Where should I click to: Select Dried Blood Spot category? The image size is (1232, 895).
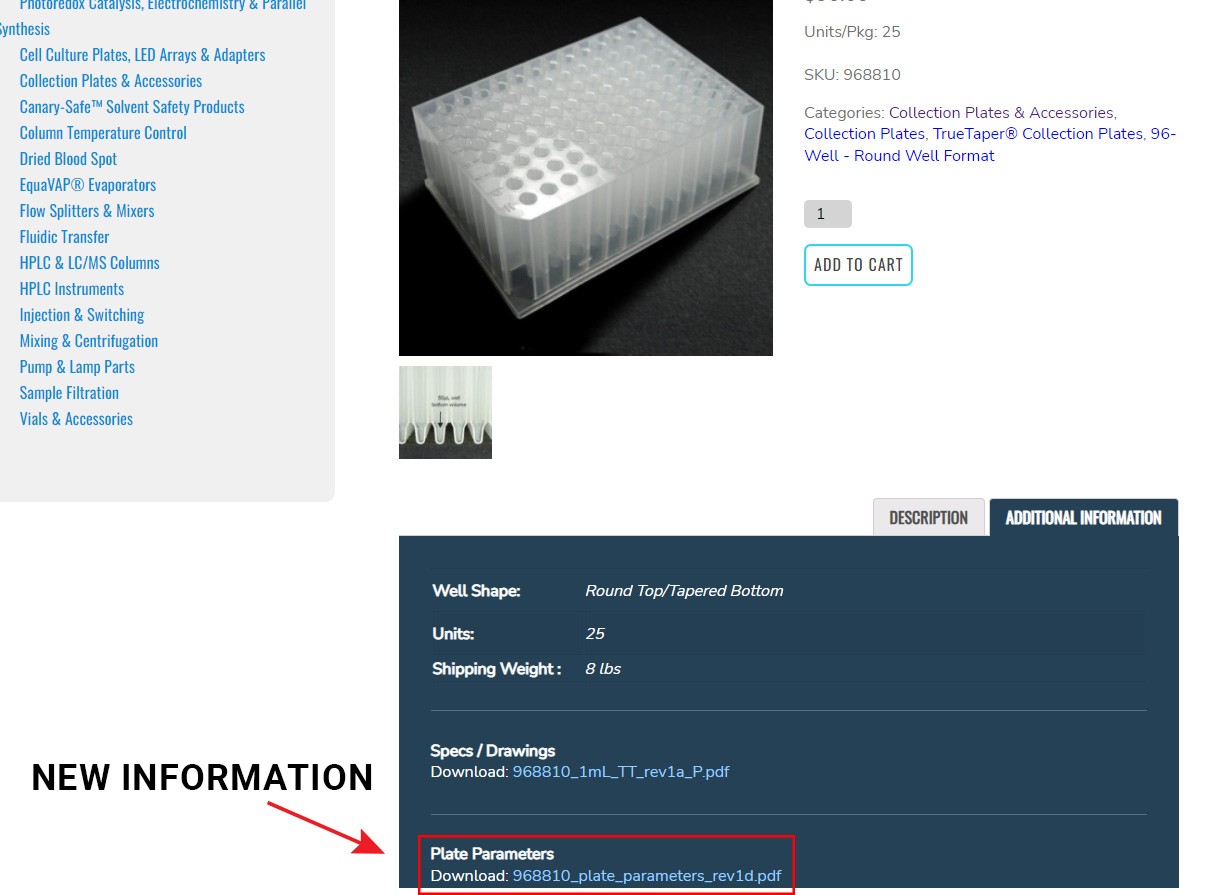[68, 159]
